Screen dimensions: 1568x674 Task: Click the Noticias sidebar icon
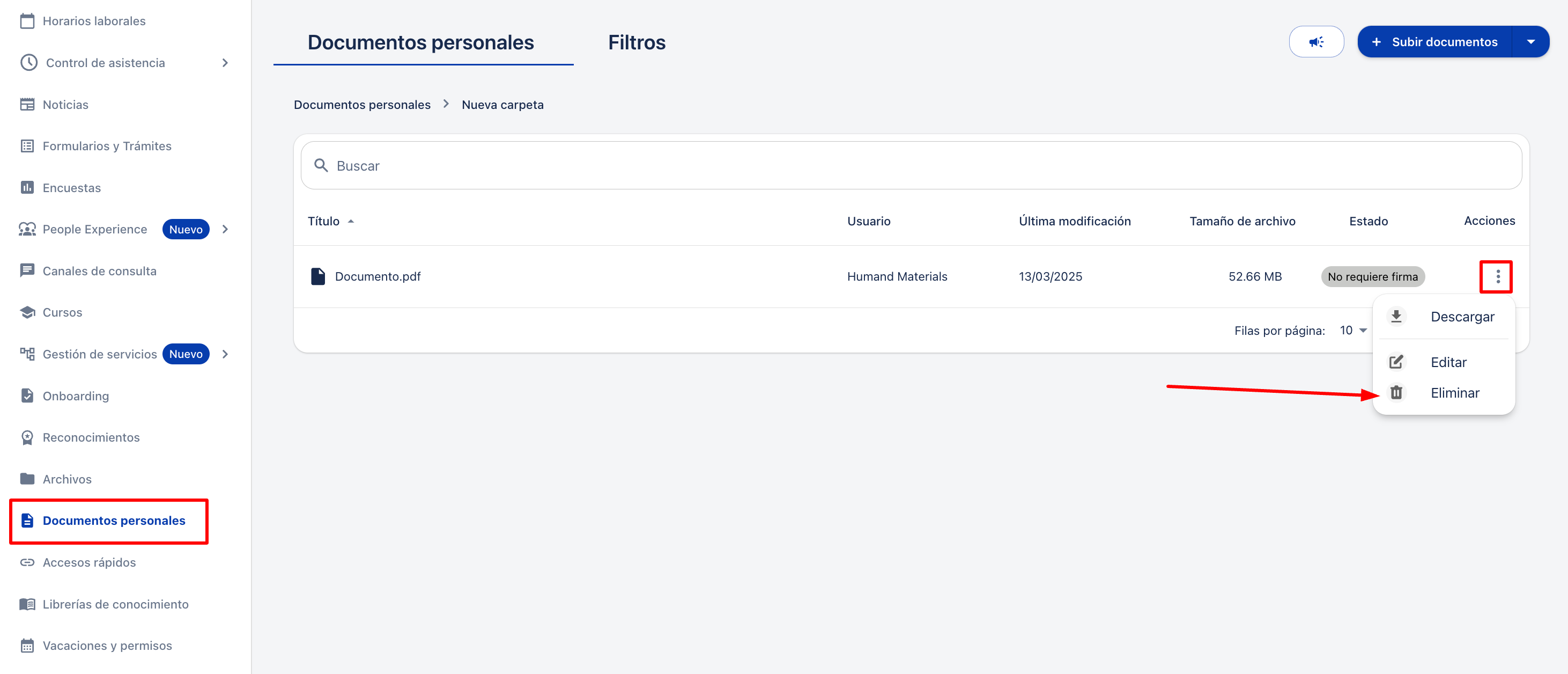(27, 105)
